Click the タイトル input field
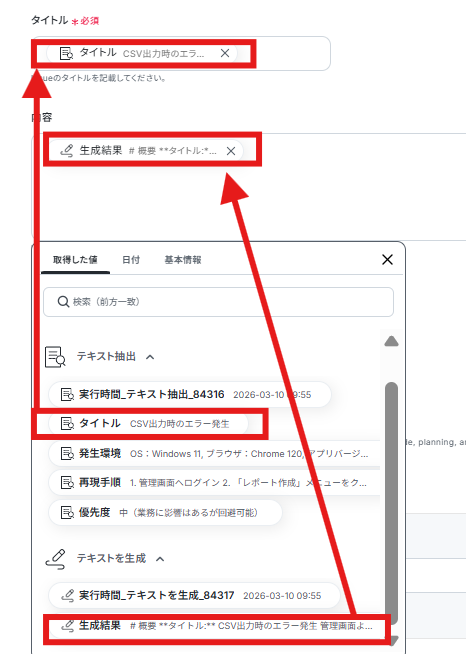466x654 pixels. pos(181,53)
